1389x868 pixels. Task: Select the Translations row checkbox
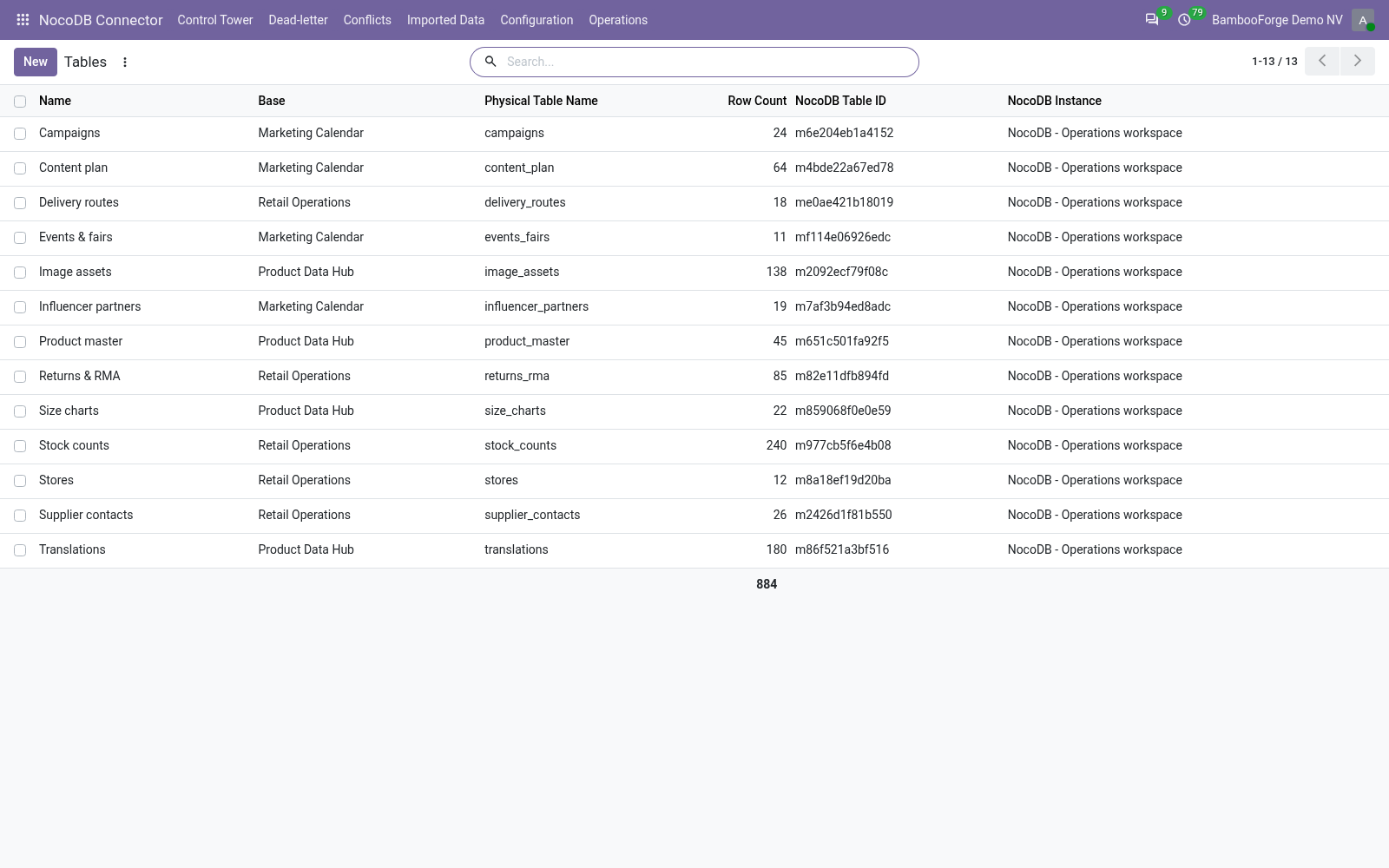[x=20, y=550]
